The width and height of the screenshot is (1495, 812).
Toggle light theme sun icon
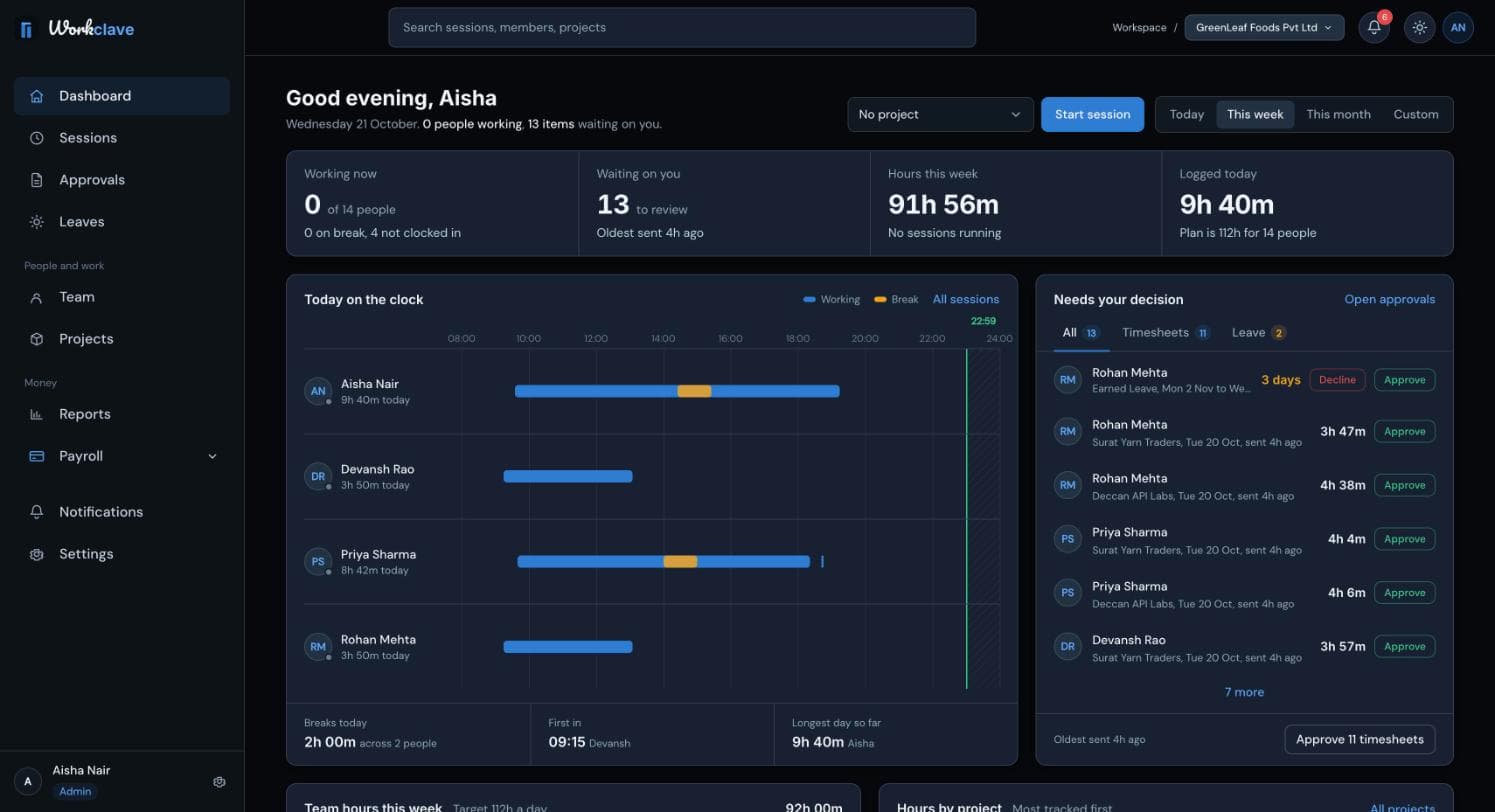[1419, 28]
